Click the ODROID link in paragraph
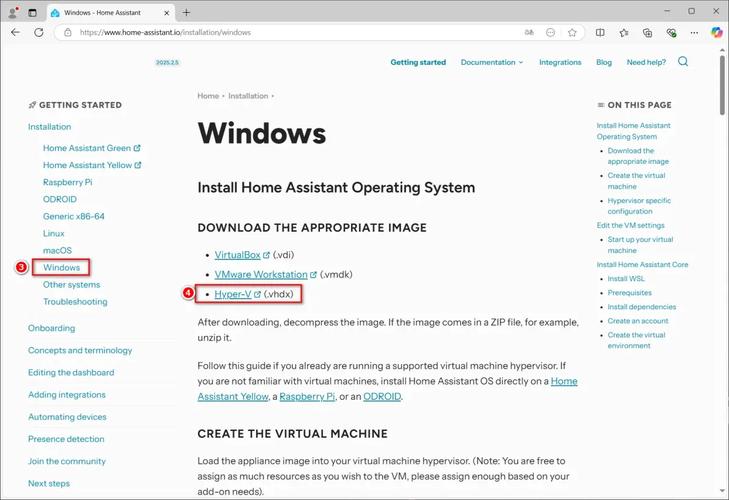Viewport: 729px width, 500px height. [382, 397]
